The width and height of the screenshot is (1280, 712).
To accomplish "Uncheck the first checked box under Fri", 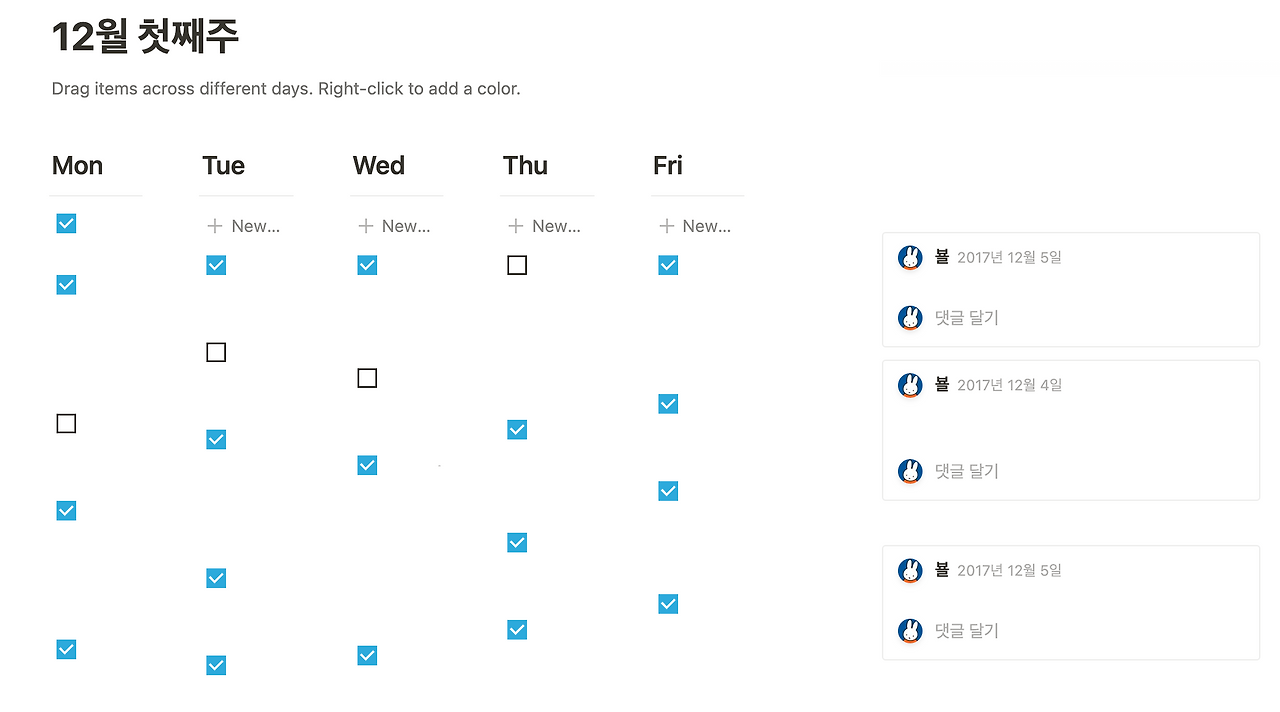I will point(668,265).
